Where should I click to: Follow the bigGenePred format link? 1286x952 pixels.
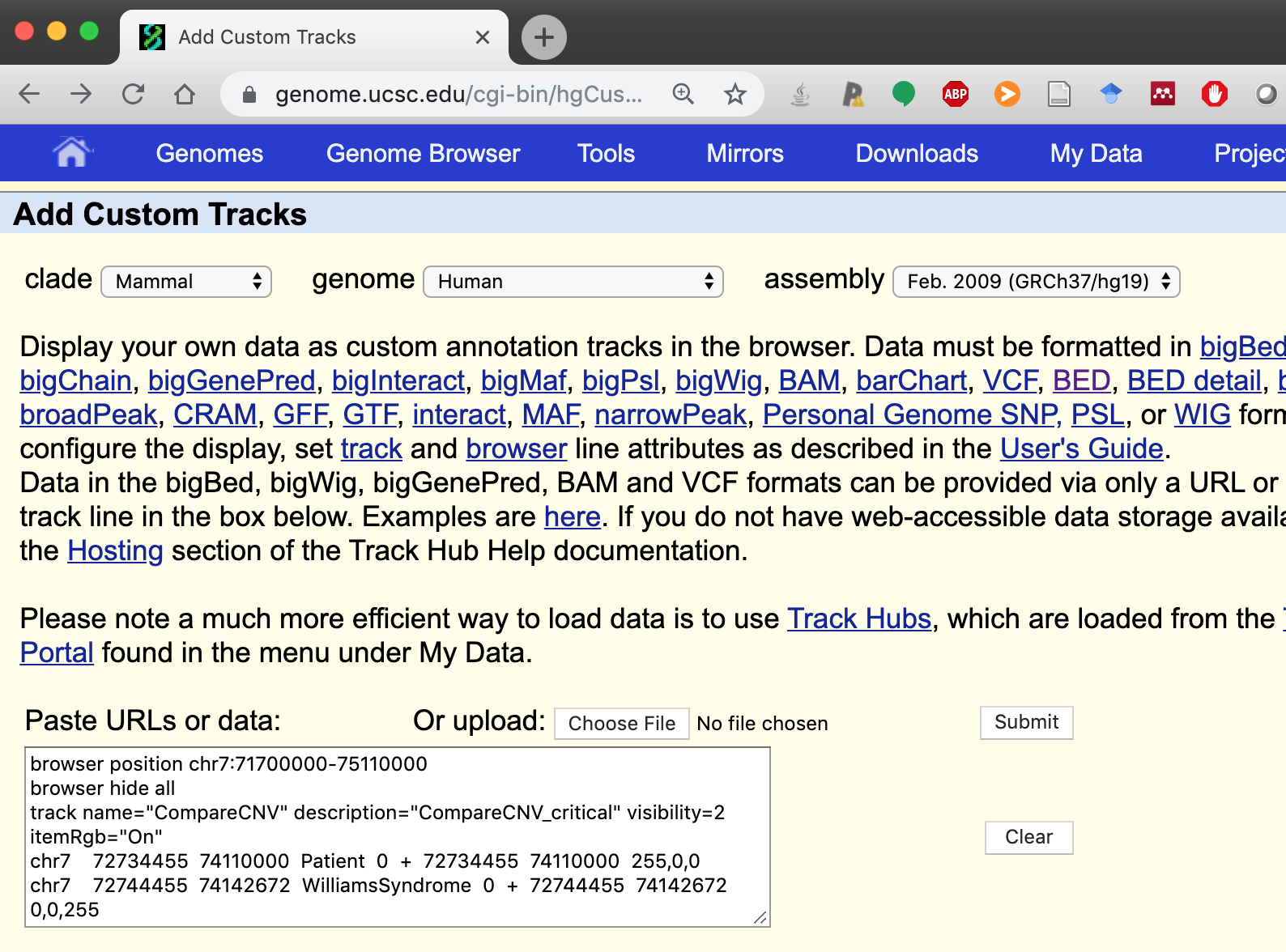[x=232, y=380]
